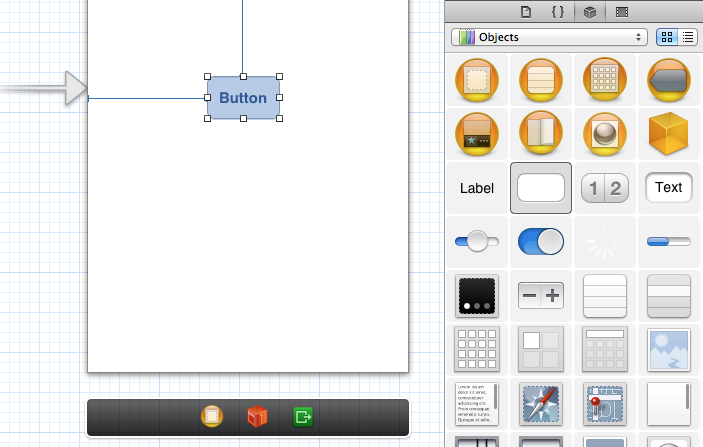The image size is (703, 447).
Task: Click First Responder cube in scene dock
Action: (257, 417)
